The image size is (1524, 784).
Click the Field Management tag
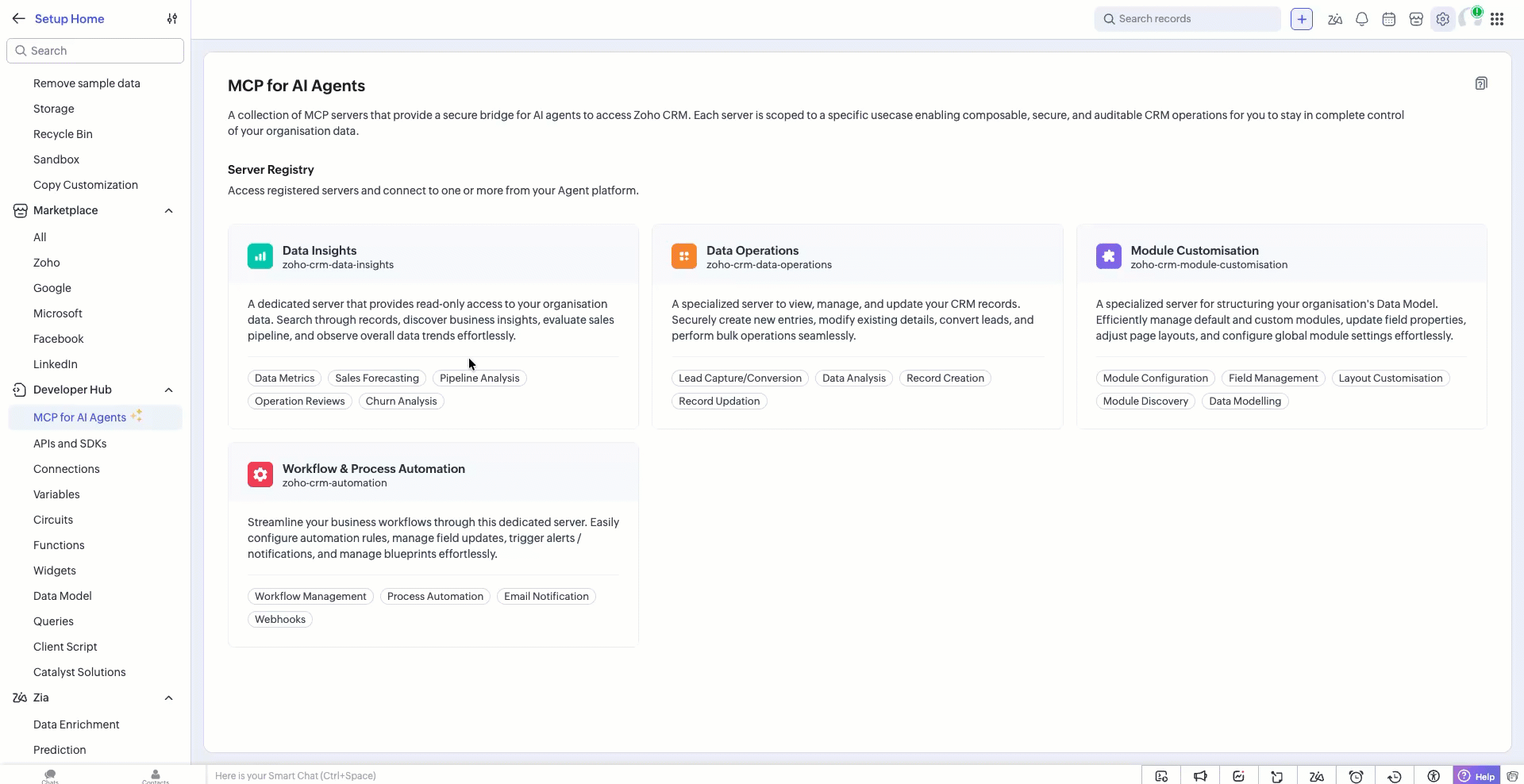point(1273,379)
